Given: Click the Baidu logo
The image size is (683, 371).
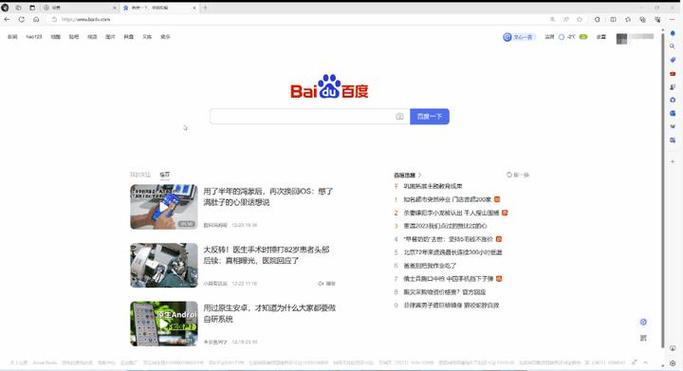Looking at the screenshot, I should [329, 87].
